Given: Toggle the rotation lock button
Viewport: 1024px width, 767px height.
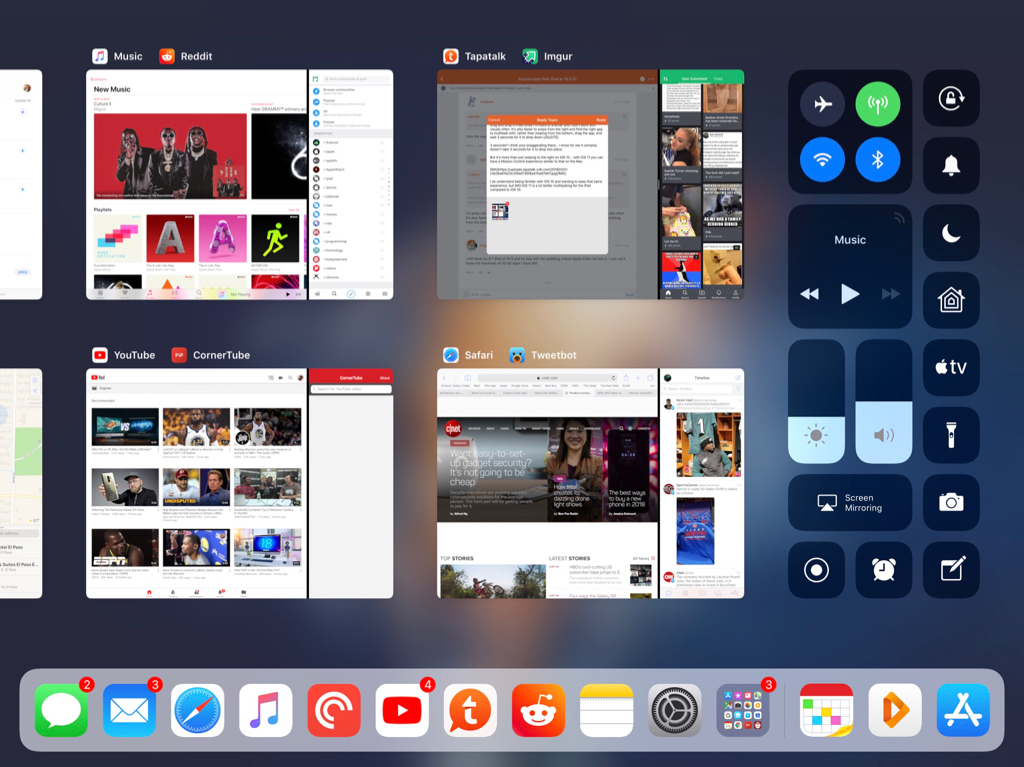Looking at the screenshot, I should (x=951, y=98).
